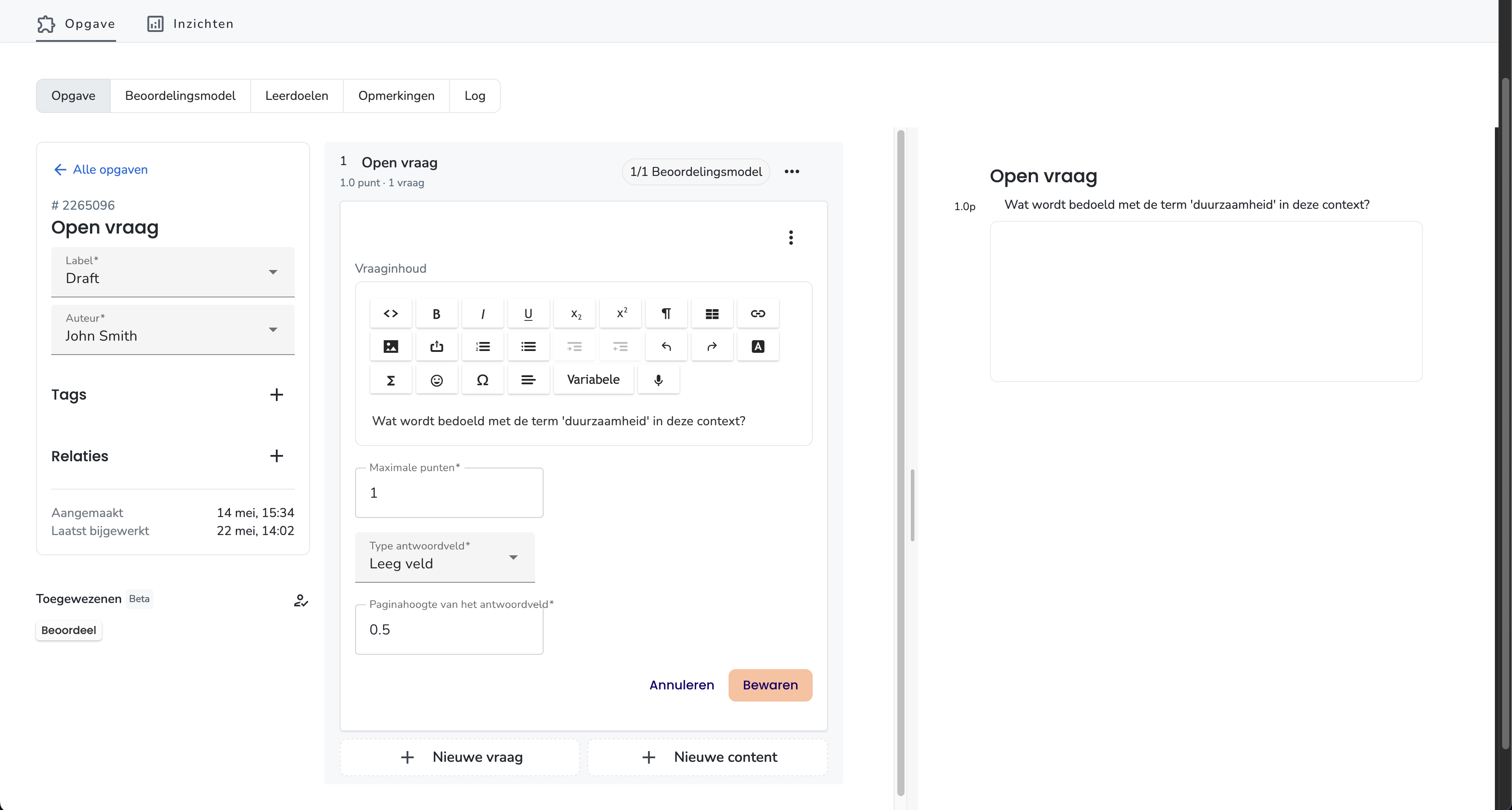Screen dimensions: 1512x810
Task: Apply bold formatting
Action: tap(436, 314)
